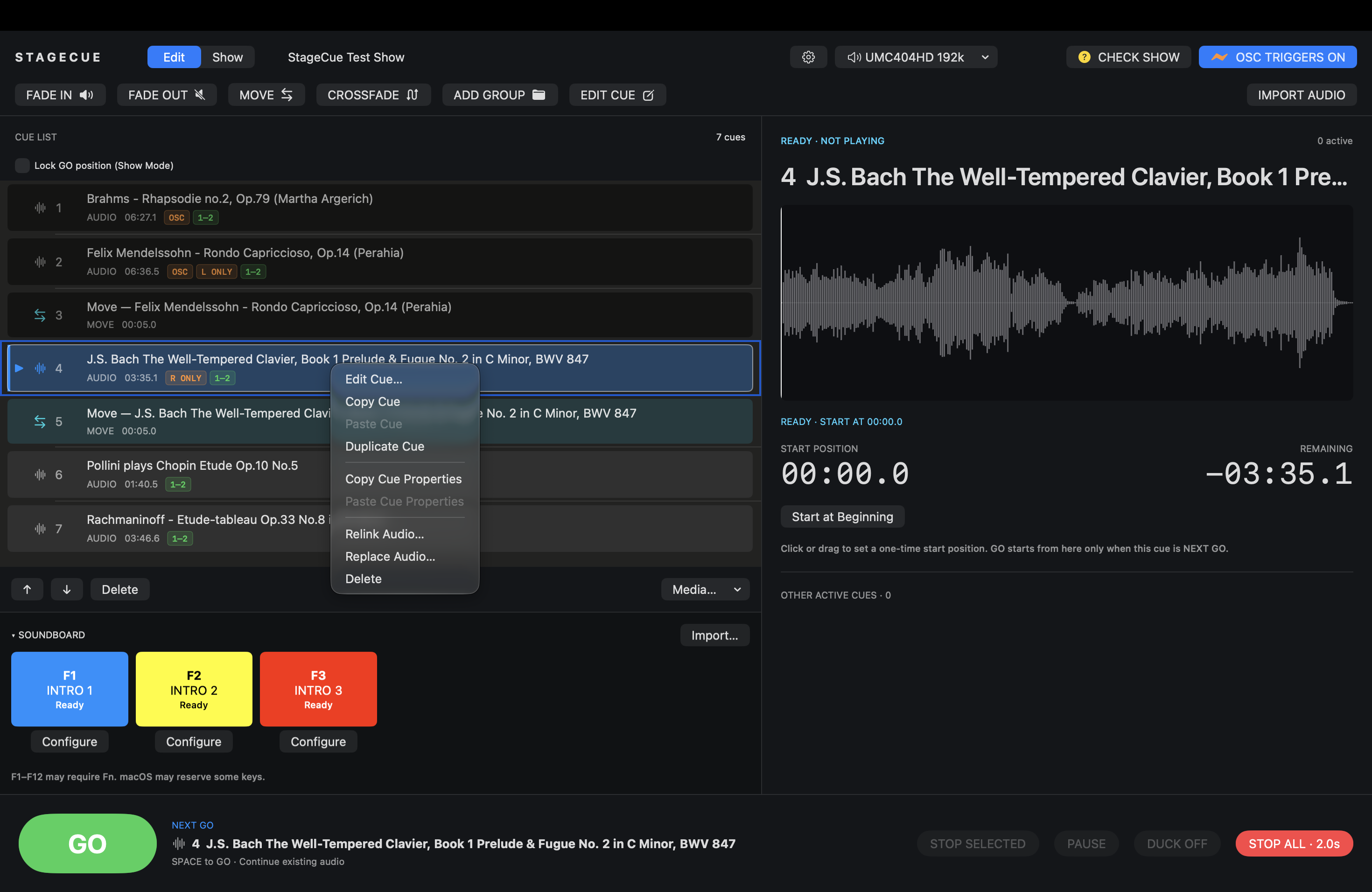
Task: Open the UMC404HD 192k audio device dropdown
Action: click(x=916, y=57)
